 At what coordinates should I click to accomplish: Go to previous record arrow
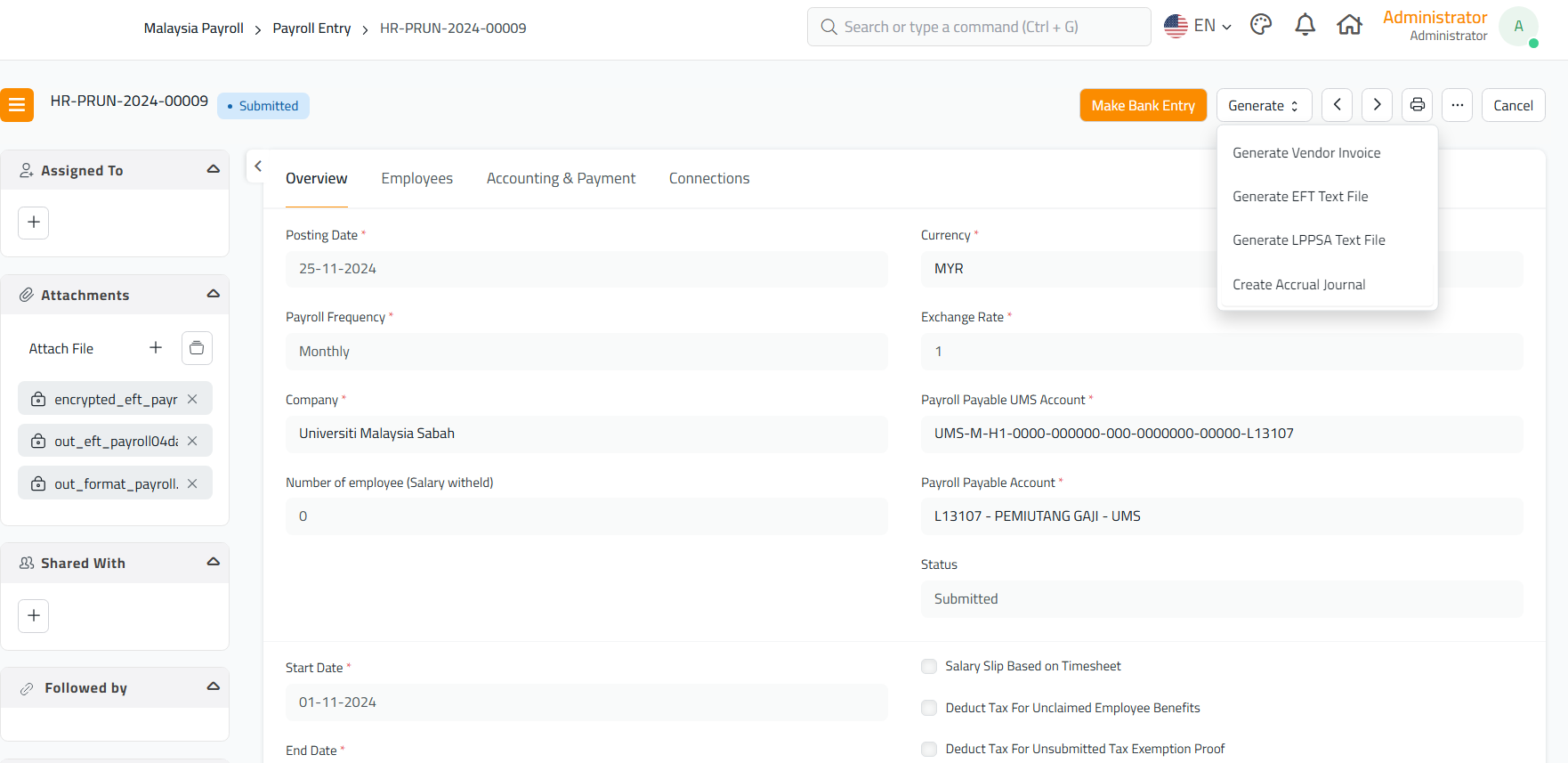pos(1337,105)
